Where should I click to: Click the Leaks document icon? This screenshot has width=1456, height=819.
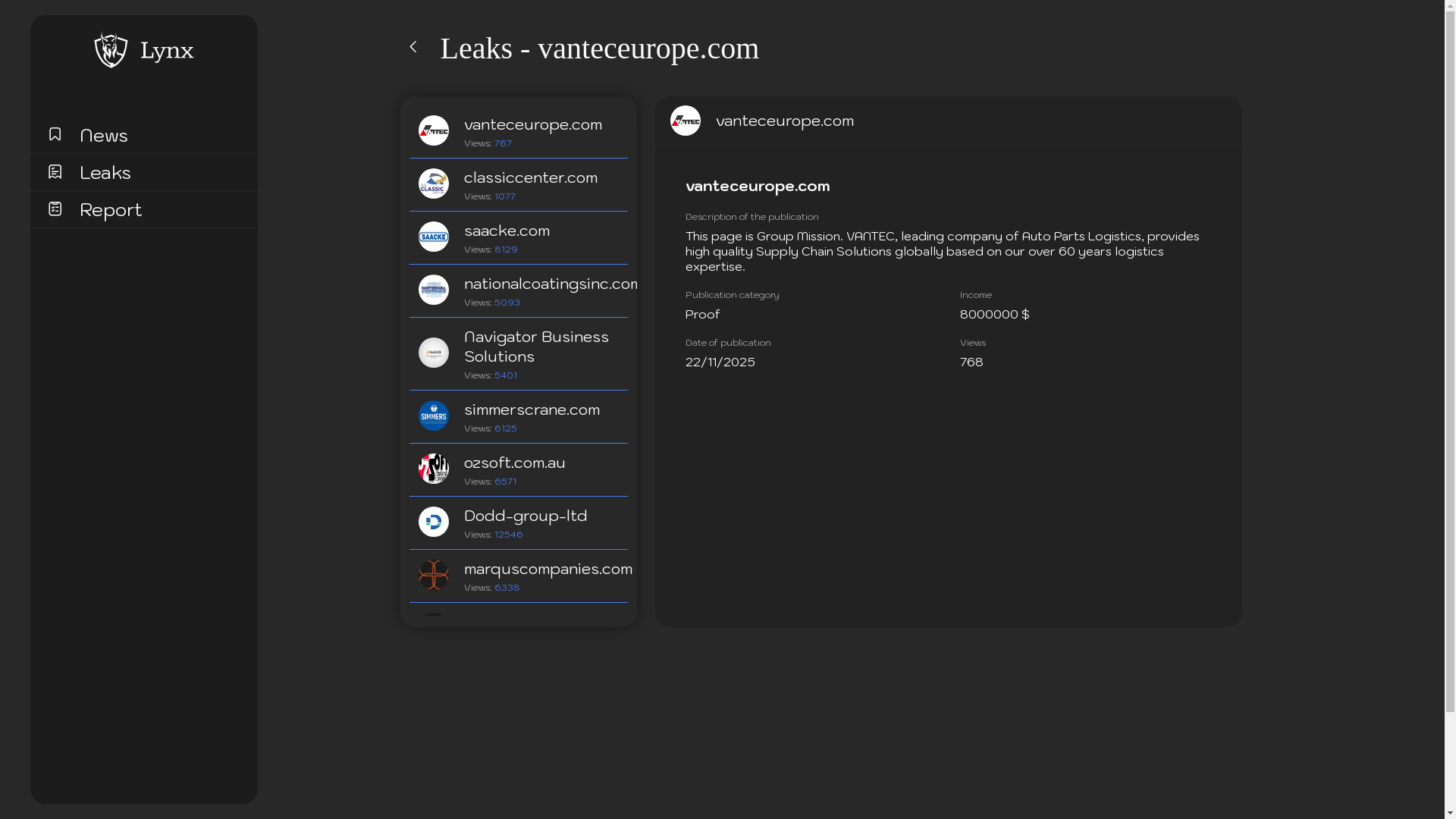pos(55,171)
